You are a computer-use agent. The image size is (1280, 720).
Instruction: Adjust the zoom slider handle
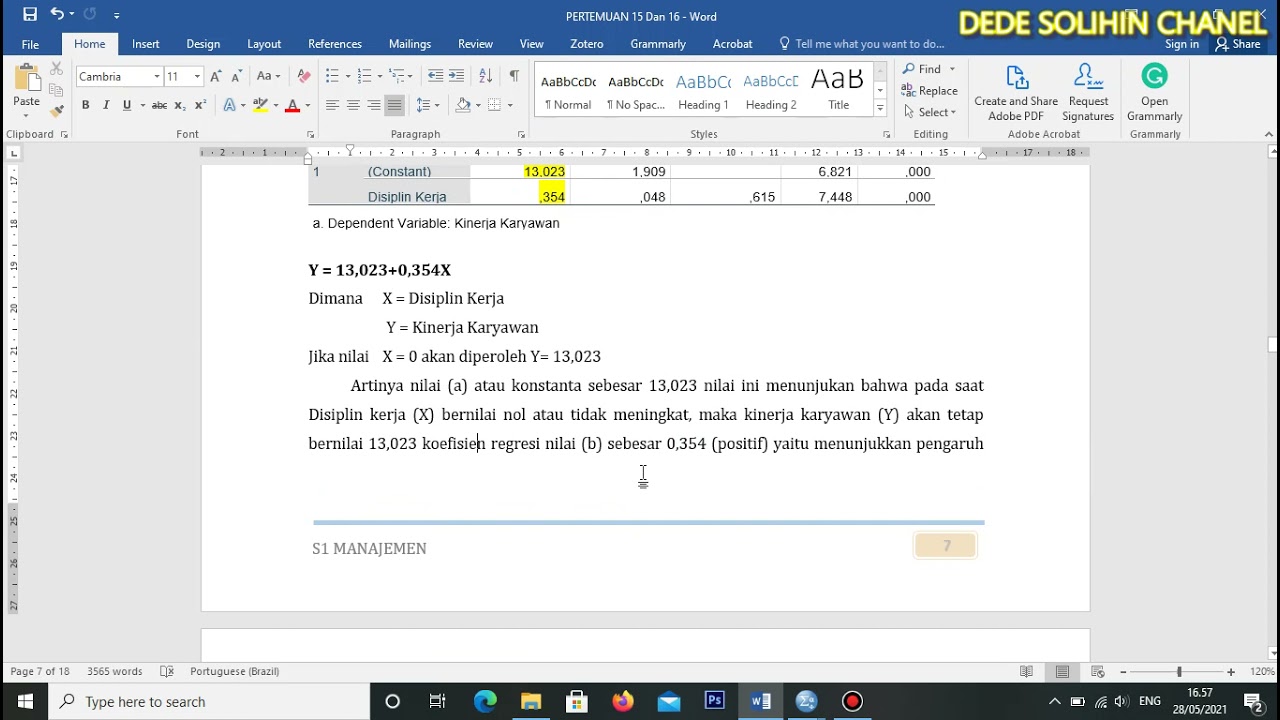[1179, 672]
